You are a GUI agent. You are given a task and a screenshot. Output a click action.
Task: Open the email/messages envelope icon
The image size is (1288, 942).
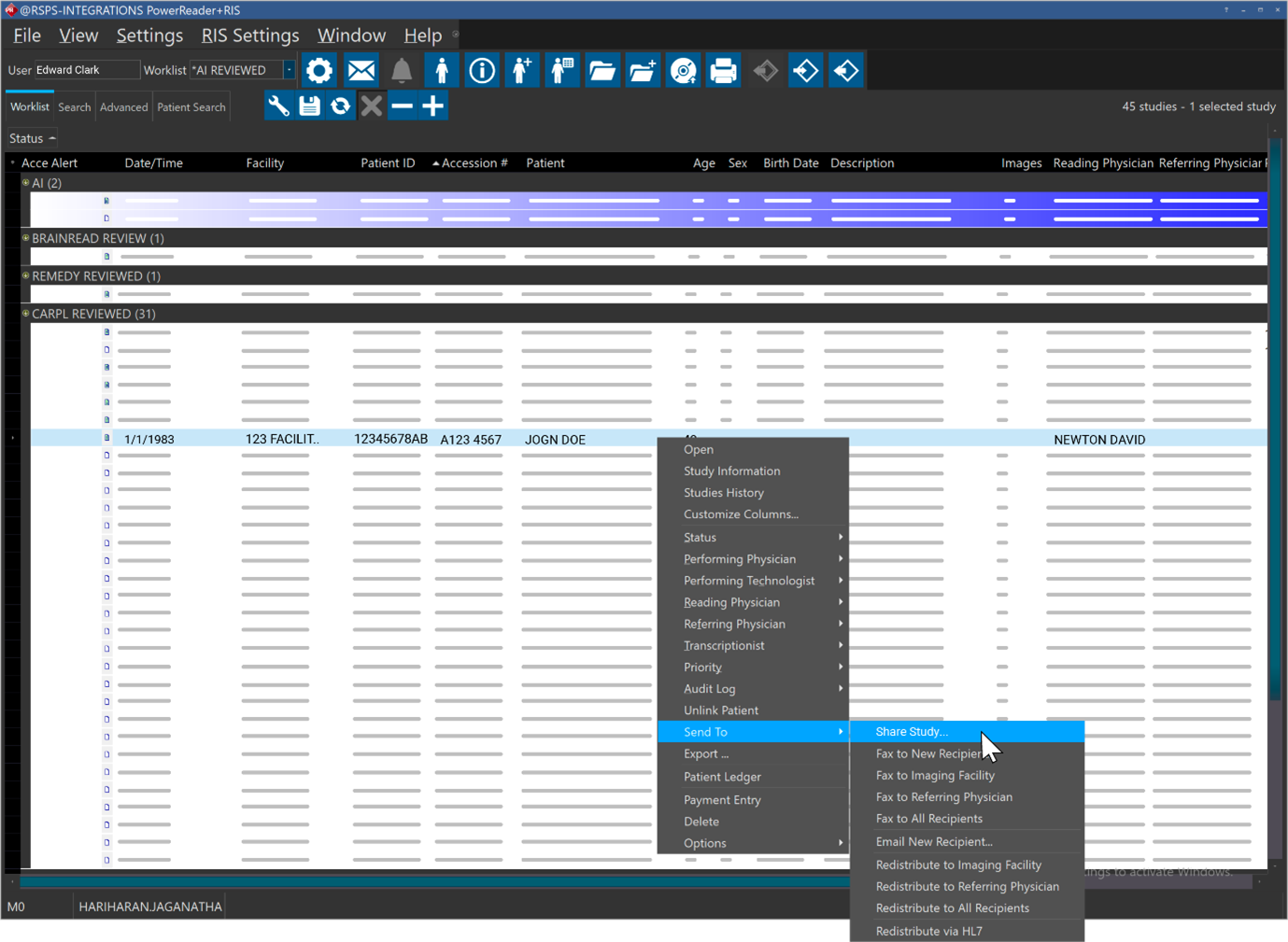[361, 69]
